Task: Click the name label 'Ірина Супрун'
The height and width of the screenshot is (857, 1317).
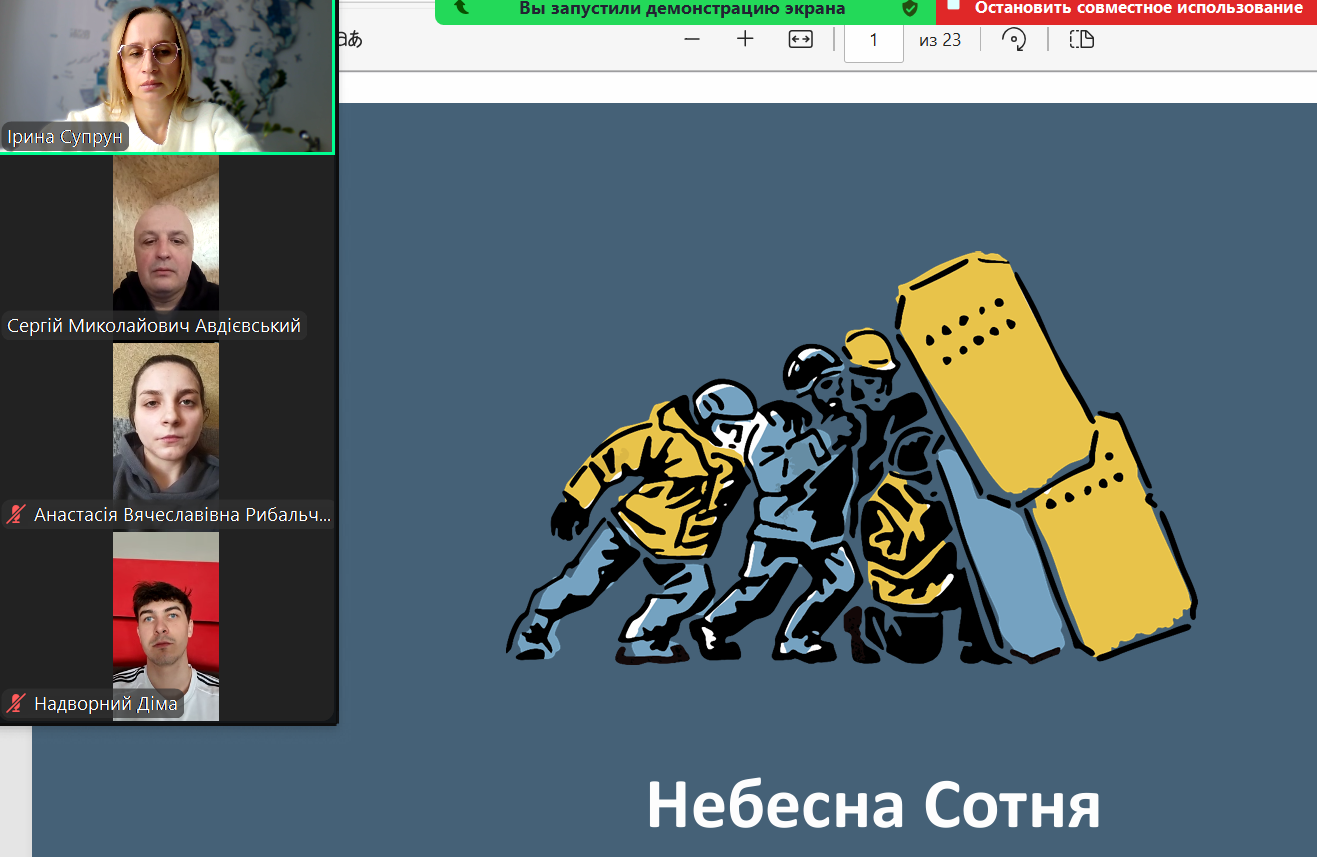Action: [65, 137]
